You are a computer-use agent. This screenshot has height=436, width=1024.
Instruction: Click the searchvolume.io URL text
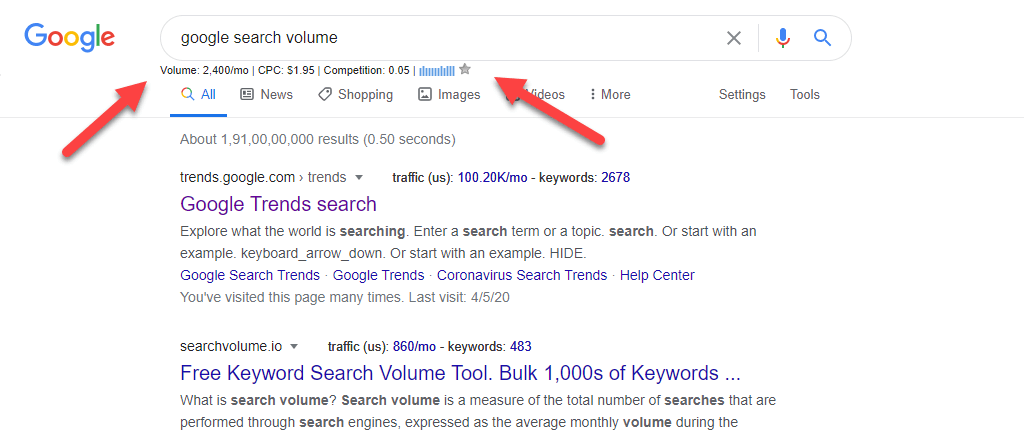(231, 346)
